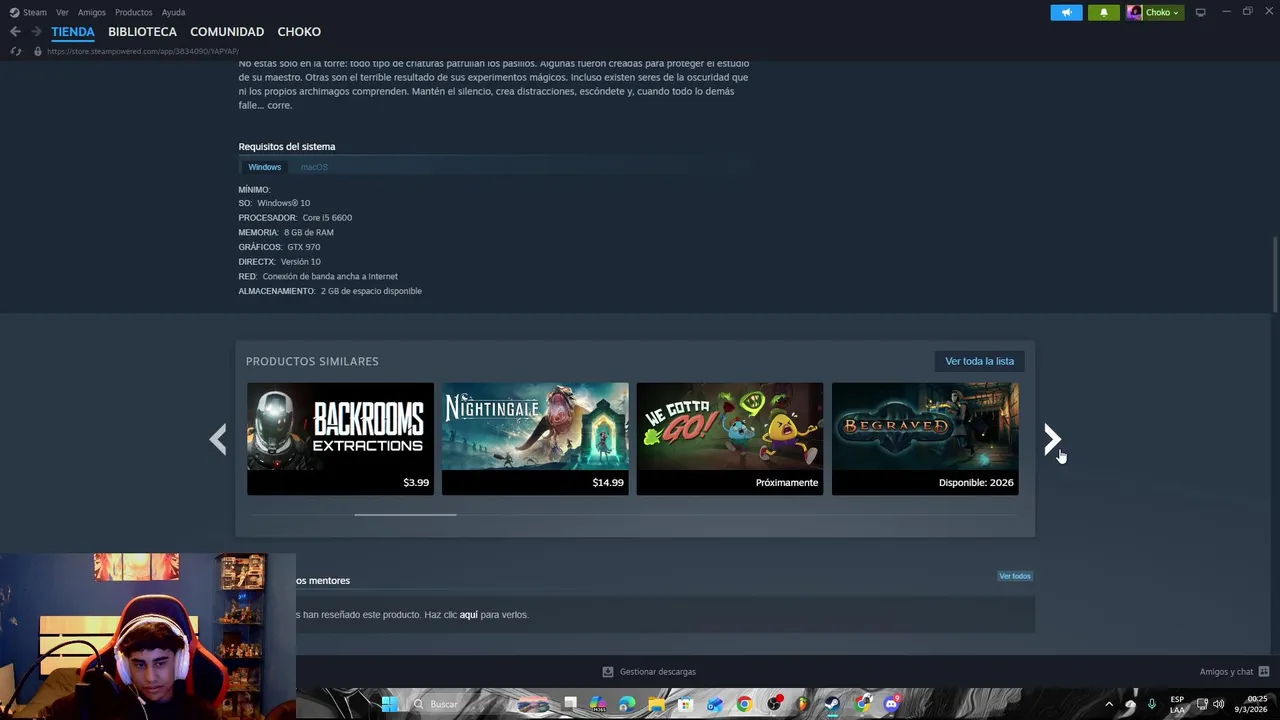Click the ESP LAA language indicator
Viewport: 1280px width, 720px height.
pos(1177,704)
